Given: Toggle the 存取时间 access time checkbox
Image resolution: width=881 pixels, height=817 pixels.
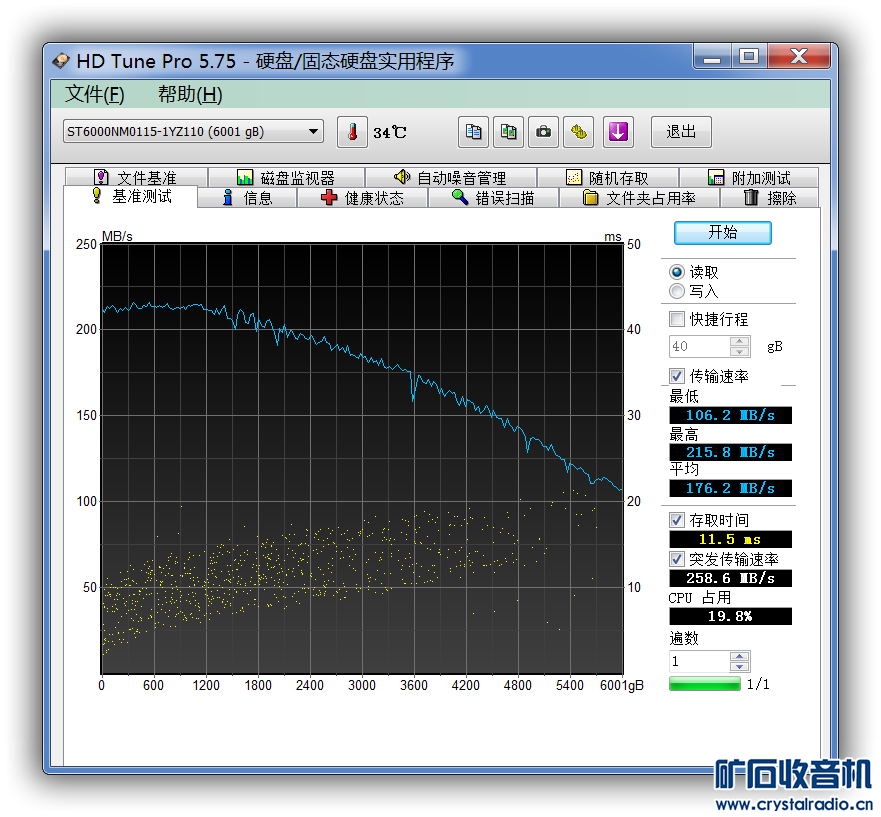Looking at the screenshot, I should pyautogui.click(x=677, y=520).
